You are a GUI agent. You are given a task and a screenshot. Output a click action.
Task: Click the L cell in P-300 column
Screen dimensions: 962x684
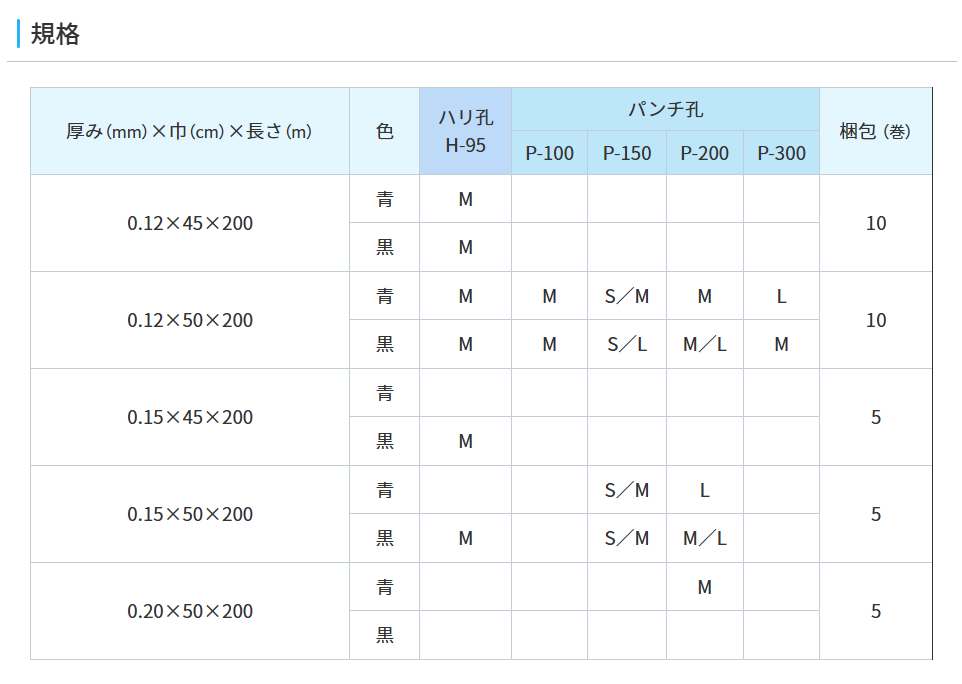781,296
